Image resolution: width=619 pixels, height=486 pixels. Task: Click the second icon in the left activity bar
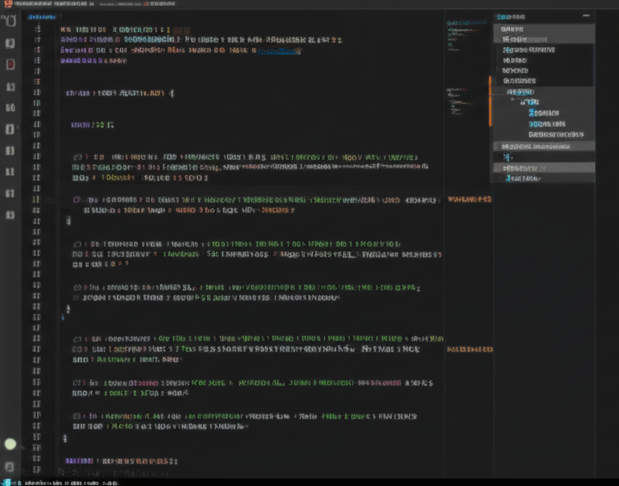click(10, 44)
